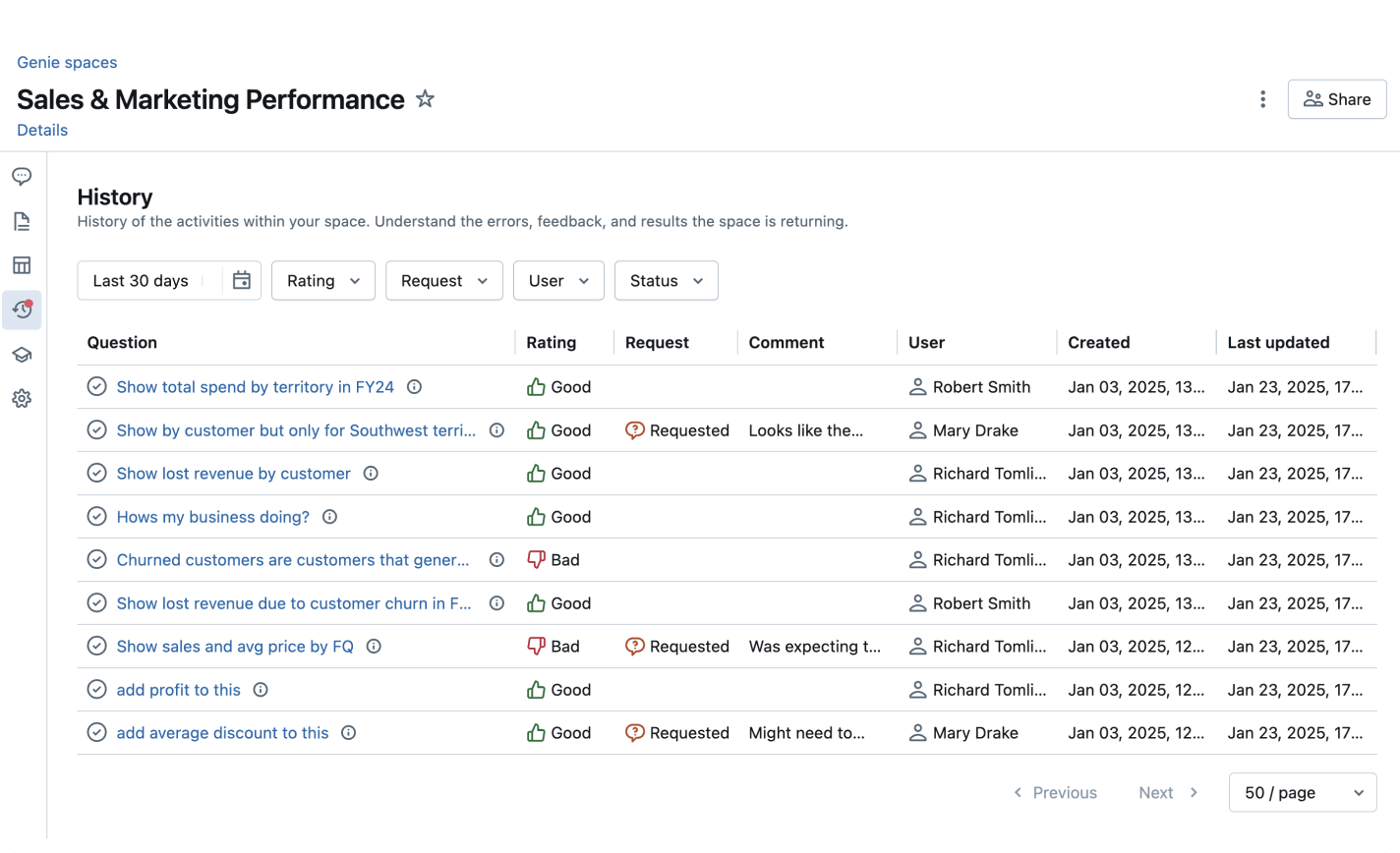Viewport: 1400px width, 853px height.
Task: Open the settings gear icon in sidebar
Action: 22,399
